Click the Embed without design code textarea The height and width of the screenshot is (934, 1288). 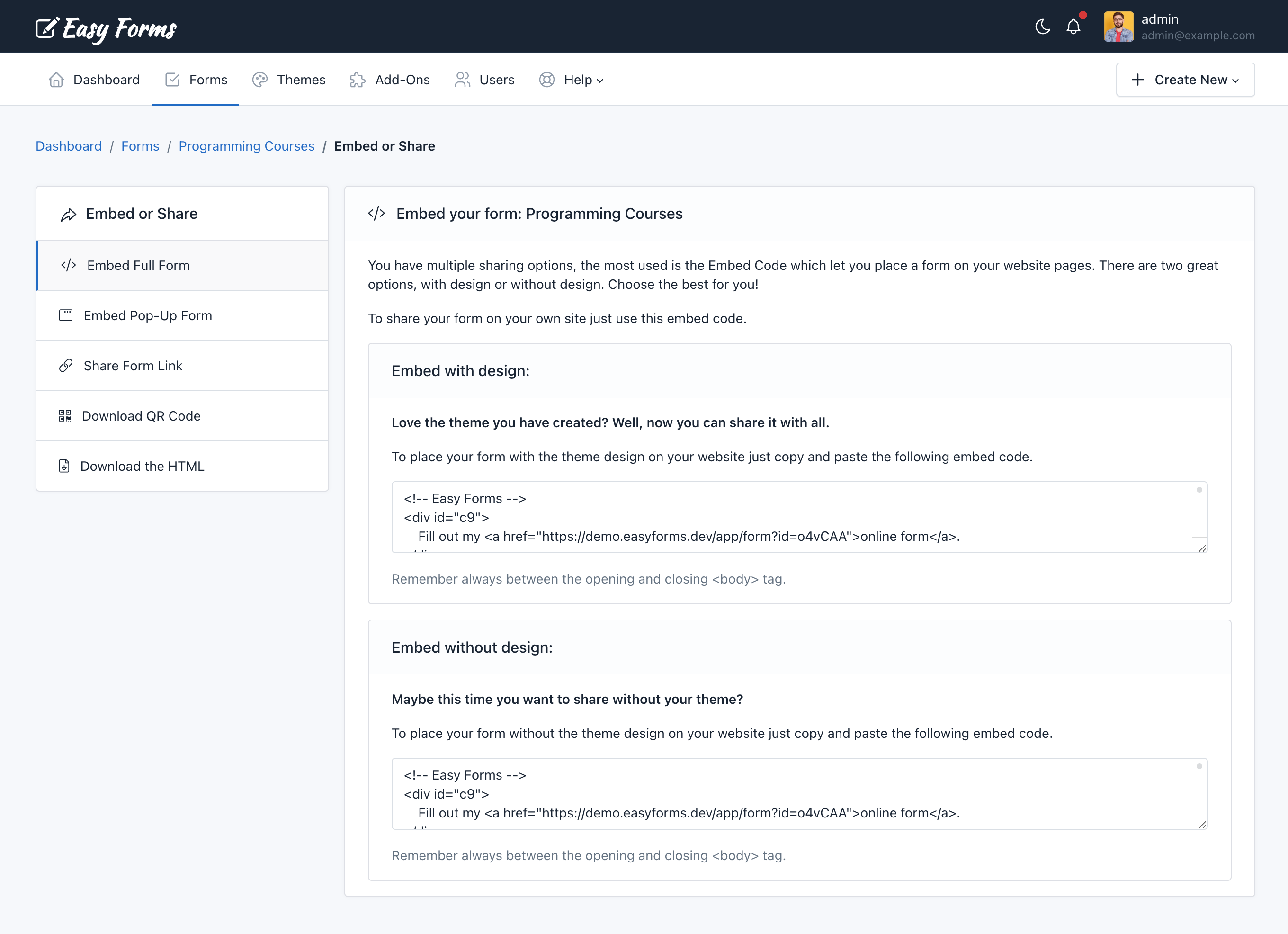pyautogui.click(x=799, y=794)
